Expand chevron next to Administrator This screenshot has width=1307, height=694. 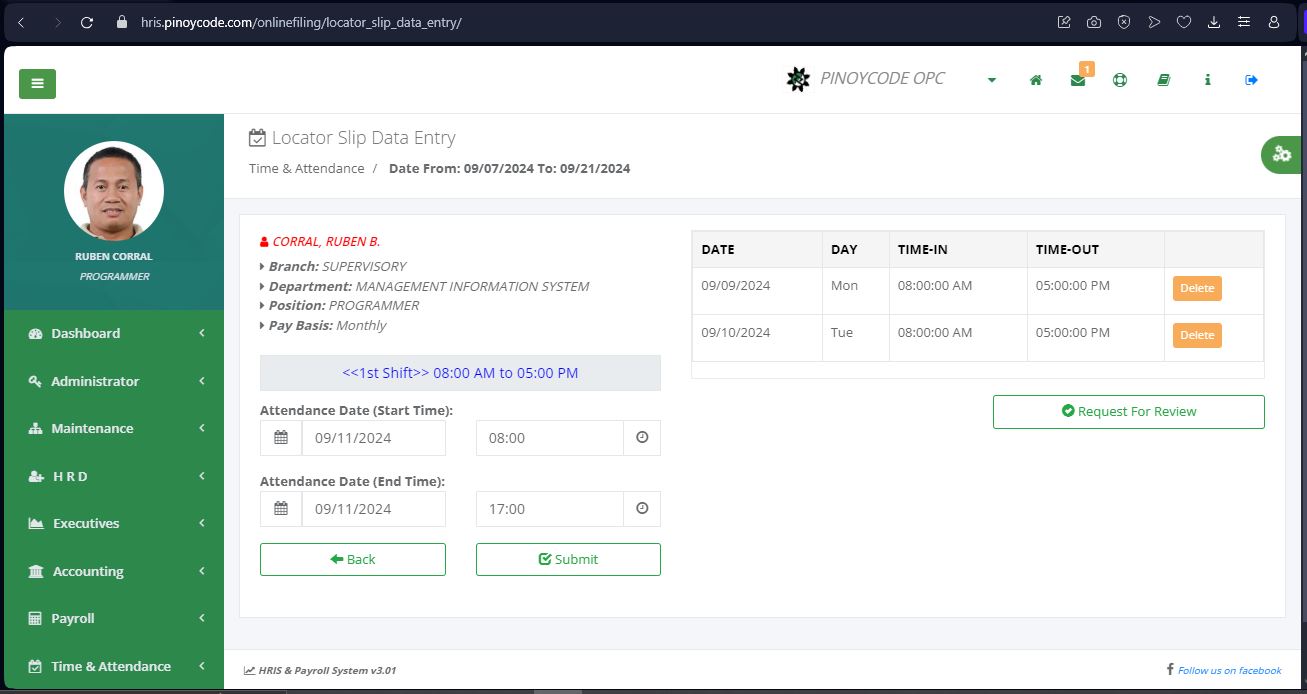pyautogui.click(x=202, y=381)
